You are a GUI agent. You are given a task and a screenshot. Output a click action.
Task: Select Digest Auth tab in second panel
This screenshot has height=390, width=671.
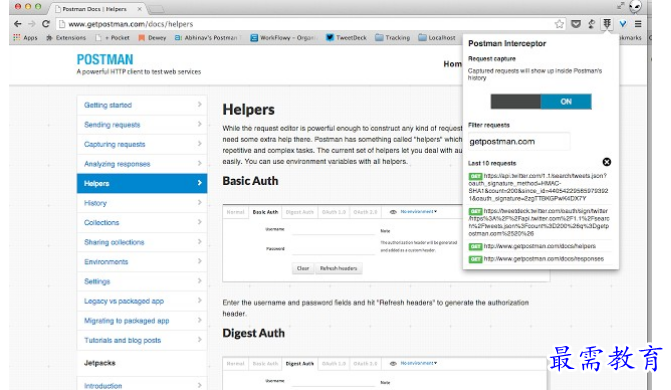click(x=300, y=363)
